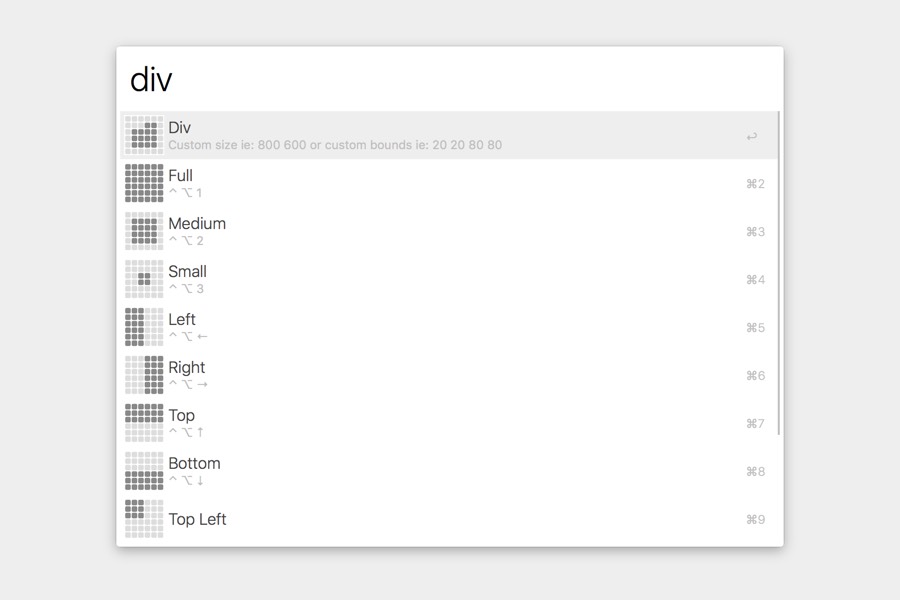The image size is (900, 600).
Task: Select the Top result label
Action: coord(182,416)
